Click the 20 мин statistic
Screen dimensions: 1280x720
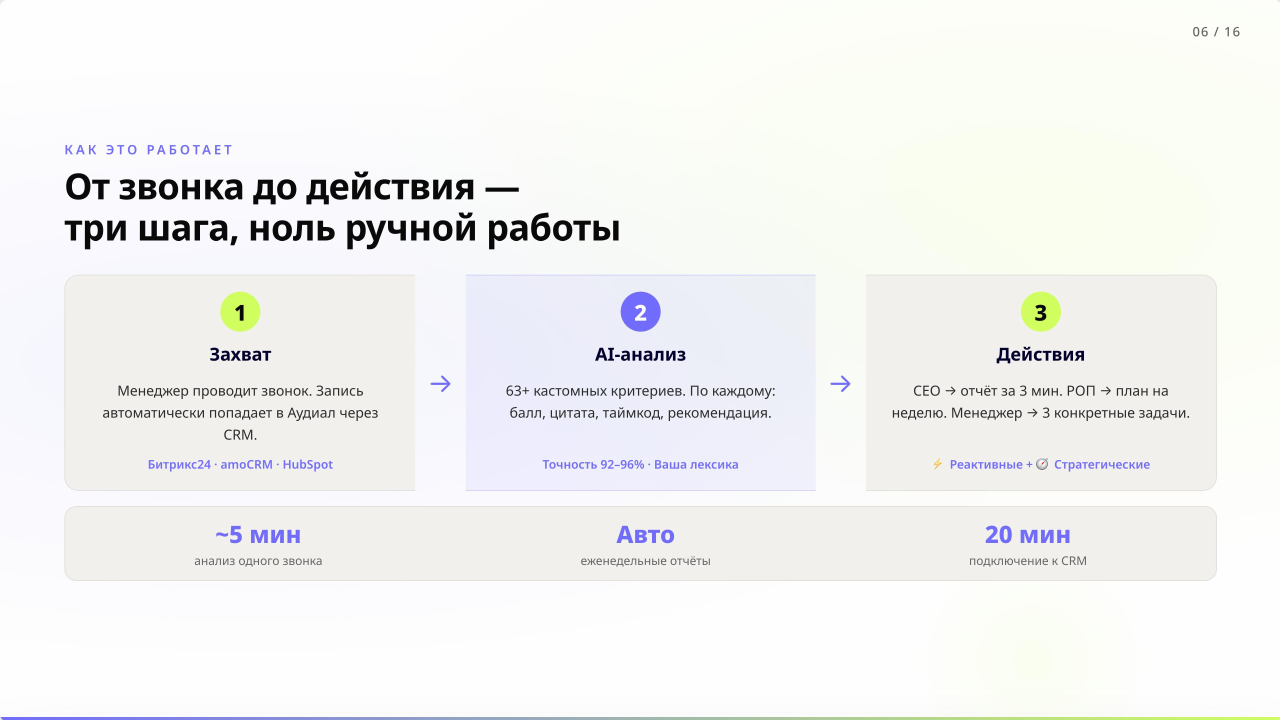[1028, 534]
